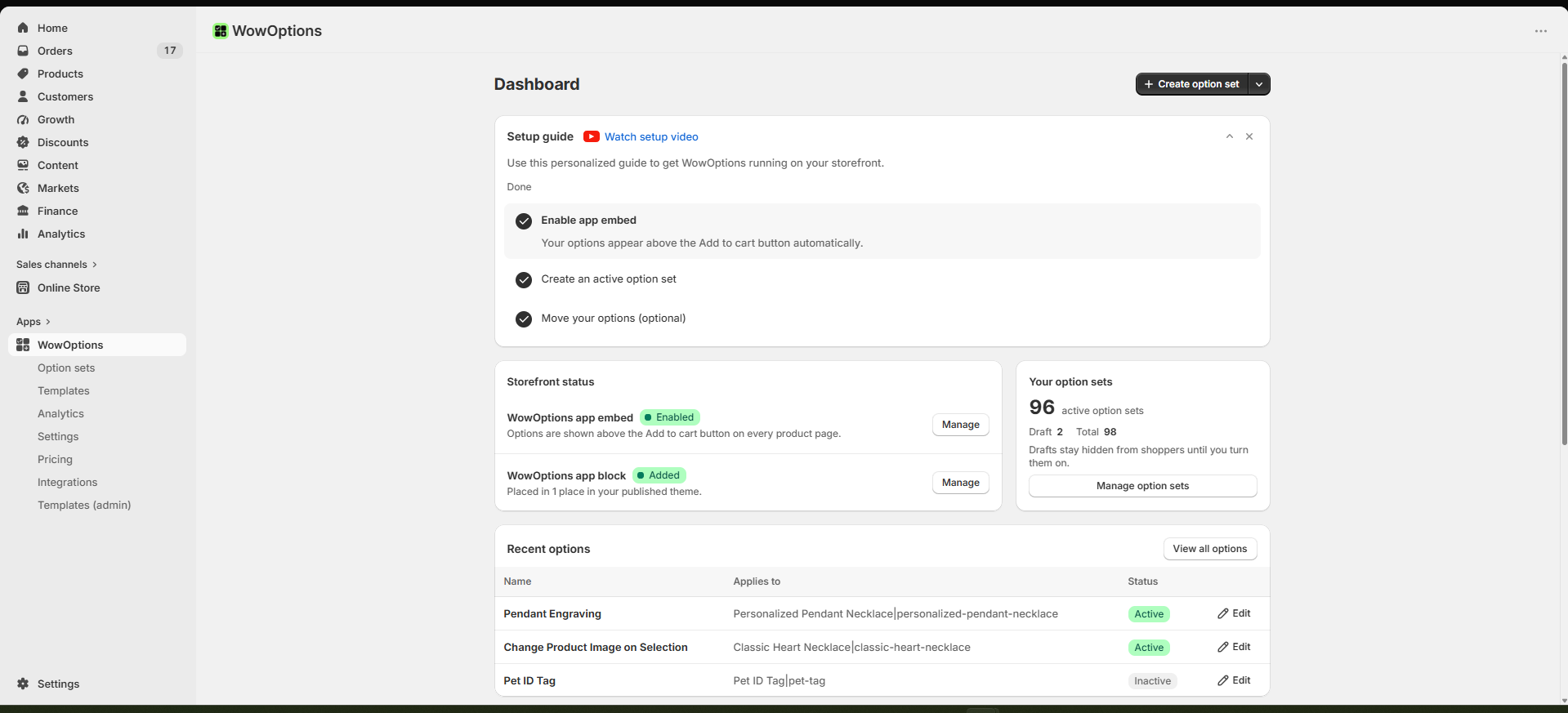The image size is (1568, 713).
Task: Open Templates (admin) submenu item
Action: point(84,505)
